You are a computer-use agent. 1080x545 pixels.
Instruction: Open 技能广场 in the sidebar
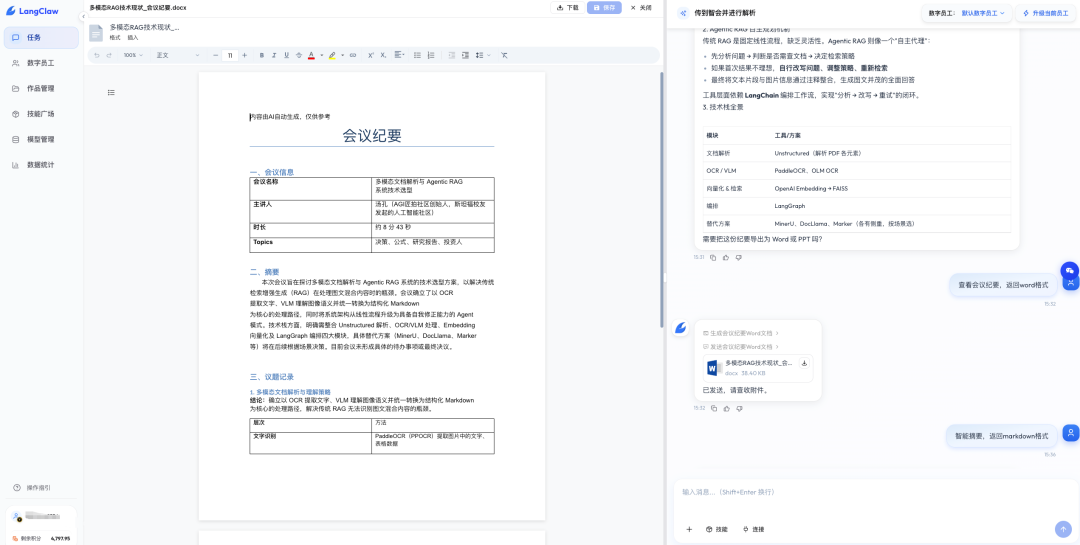pyautogui.click(x=41, y=114)
